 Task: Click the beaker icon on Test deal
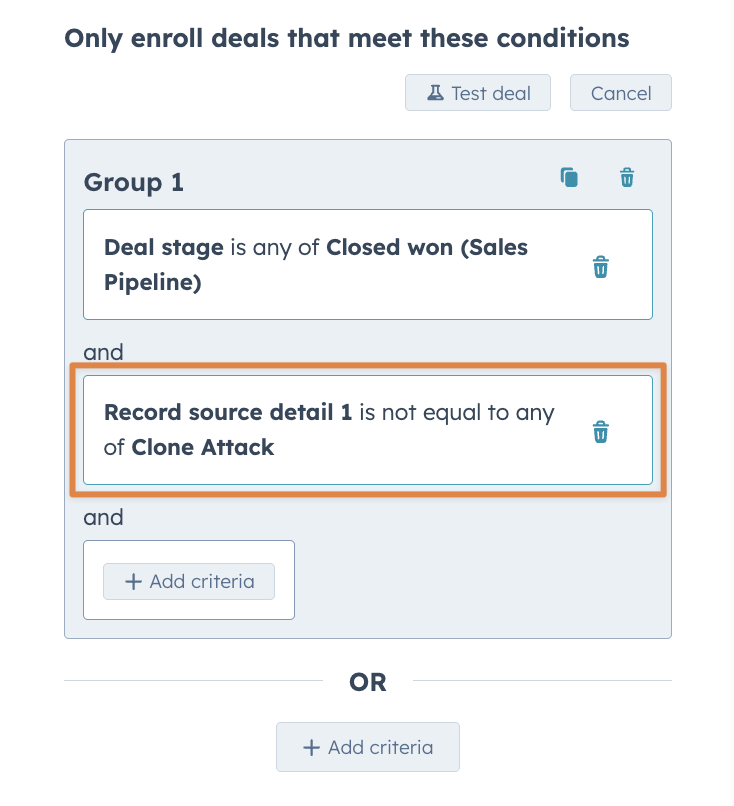(434, 92)
